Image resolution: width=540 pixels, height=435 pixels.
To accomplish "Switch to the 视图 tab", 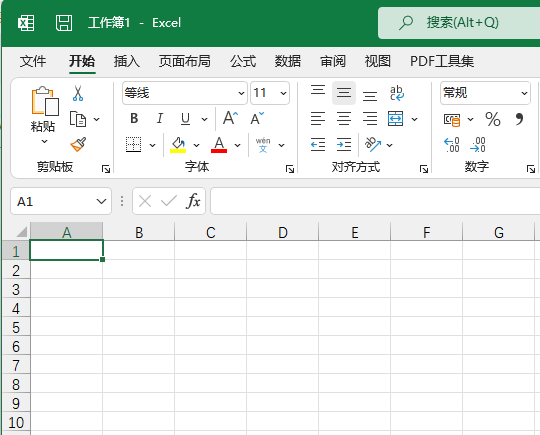I will [x=377, y=61].
